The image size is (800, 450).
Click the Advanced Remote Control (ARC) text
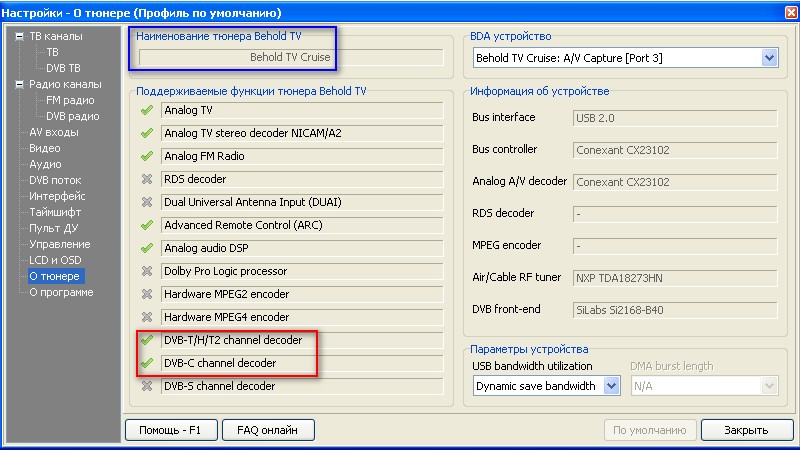tap(243, 225)
